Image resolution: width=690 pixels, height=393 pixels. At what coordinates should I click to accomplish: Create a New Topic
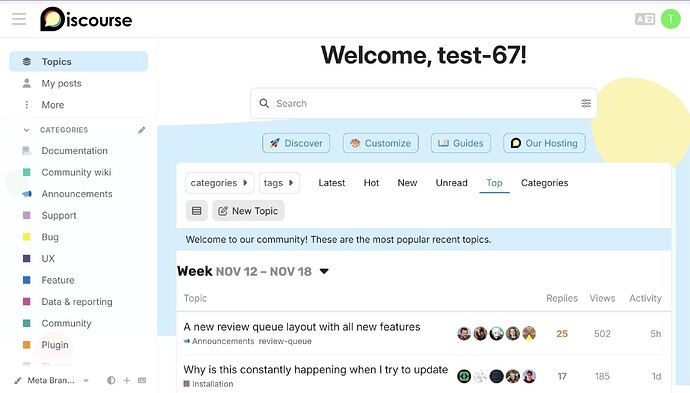coord(248,211)
